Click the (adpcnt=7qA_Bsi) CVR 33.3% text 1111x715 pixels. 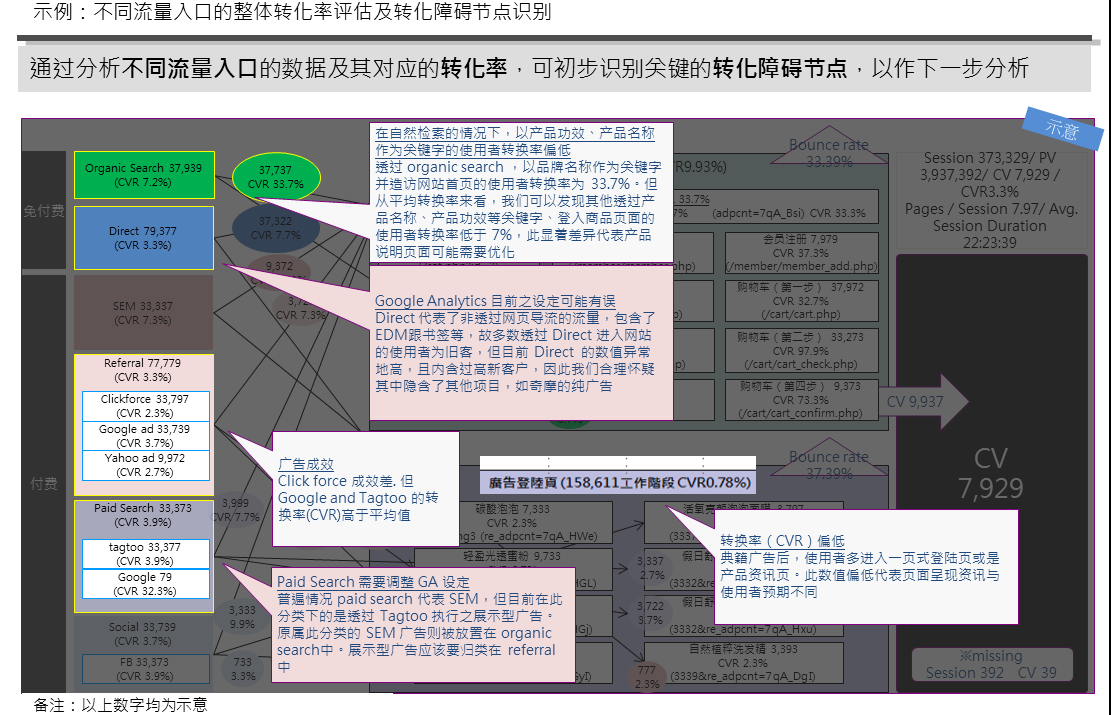click(x=789, y=213)
